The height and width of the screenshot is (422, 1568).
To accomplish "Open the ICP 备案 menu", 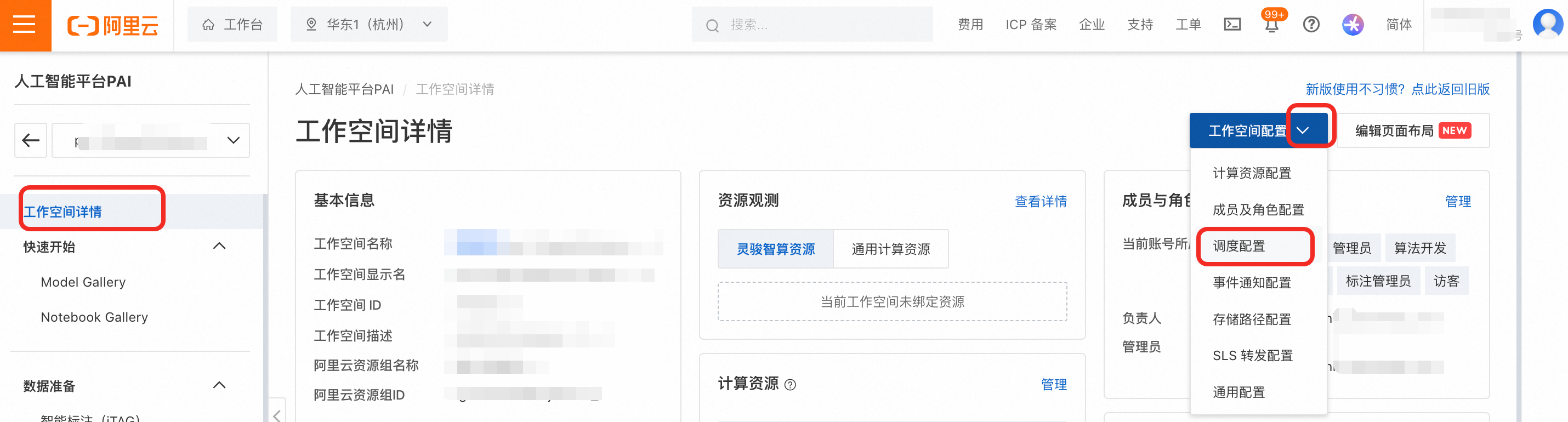I will [x=1031, y=25].
